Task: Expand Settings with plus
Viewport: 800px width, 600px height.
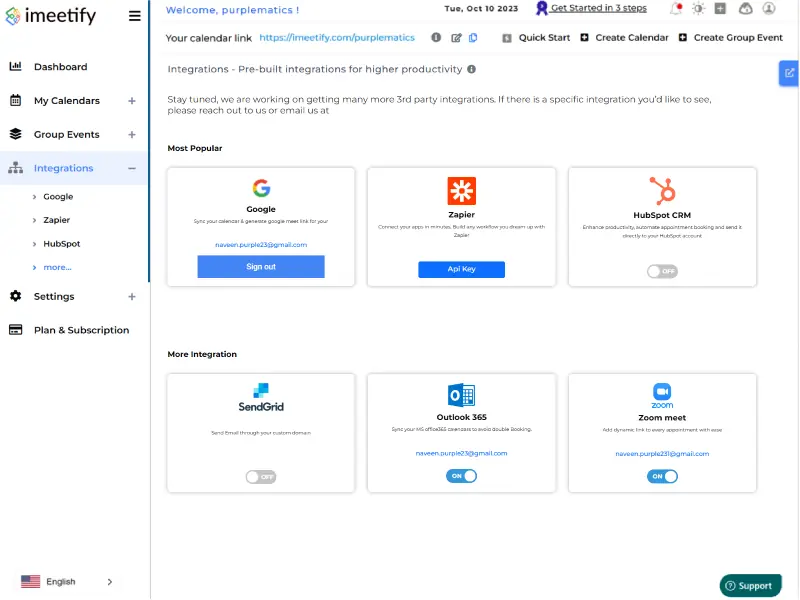Action: pyautogui.click(x=132, y=296)
